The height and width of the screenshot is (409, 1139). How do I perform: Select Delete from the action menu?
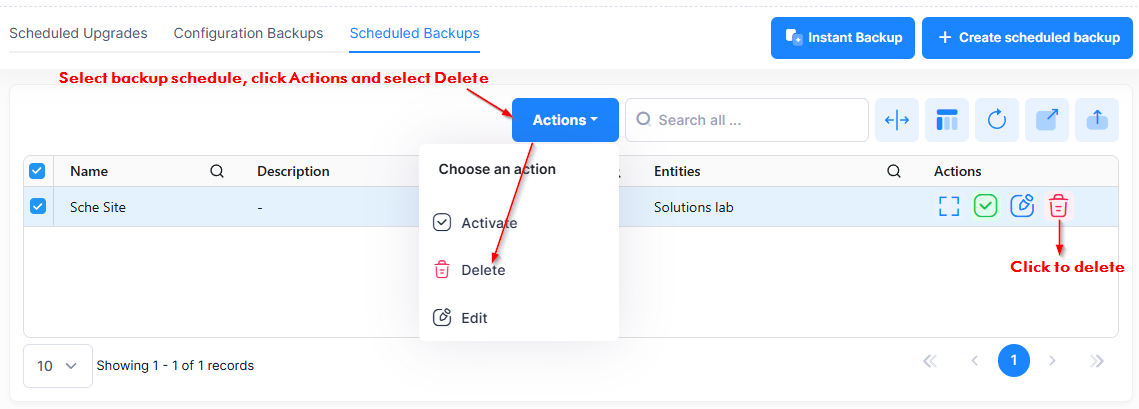tap(482, 270)
